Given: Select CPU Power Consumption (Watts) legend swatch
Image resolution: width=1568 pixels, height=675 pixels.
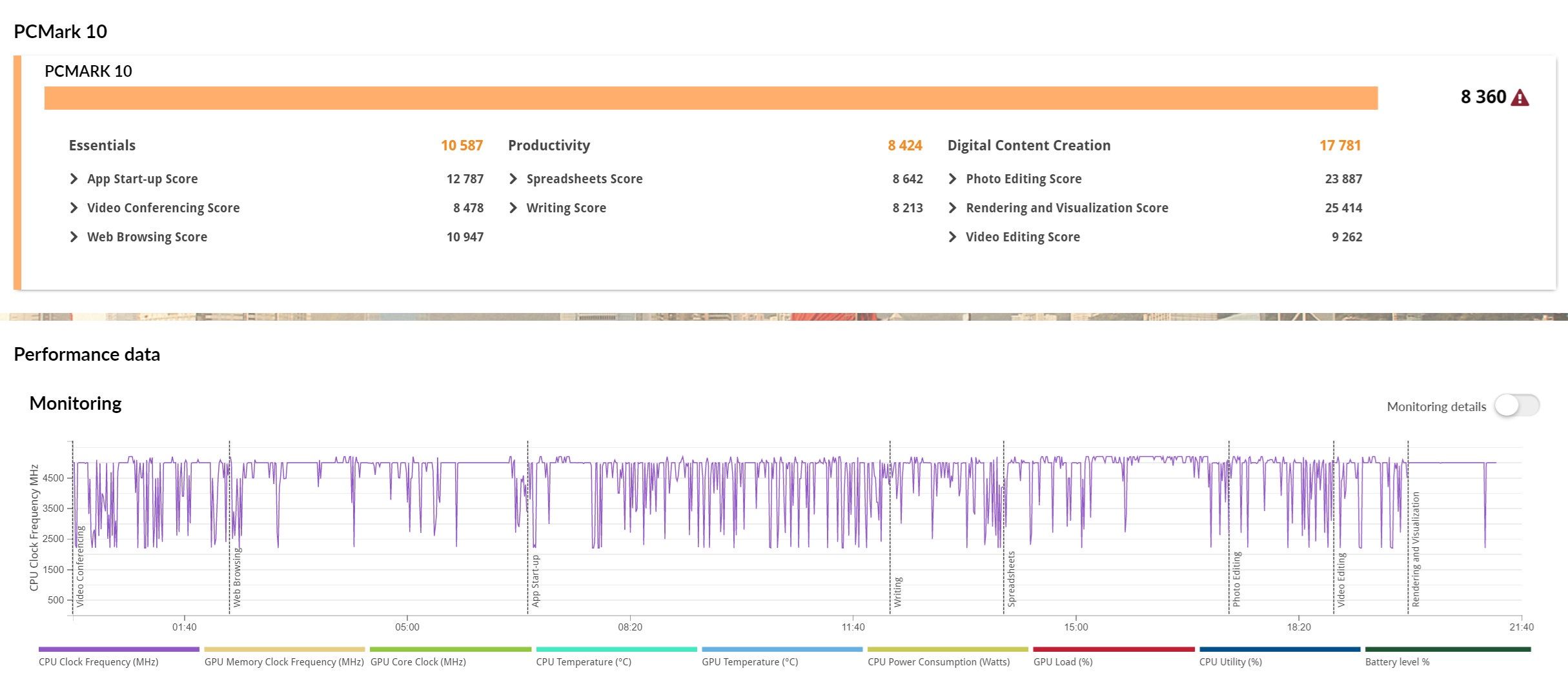Looking at the screenshot, I should [948, 649].
